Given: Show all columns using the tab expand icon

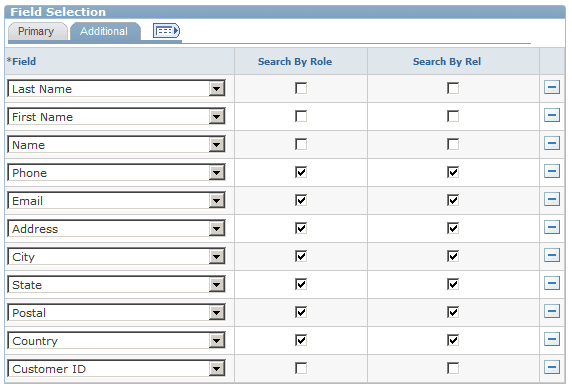Looking at the screenshot, I should (166, 31).
